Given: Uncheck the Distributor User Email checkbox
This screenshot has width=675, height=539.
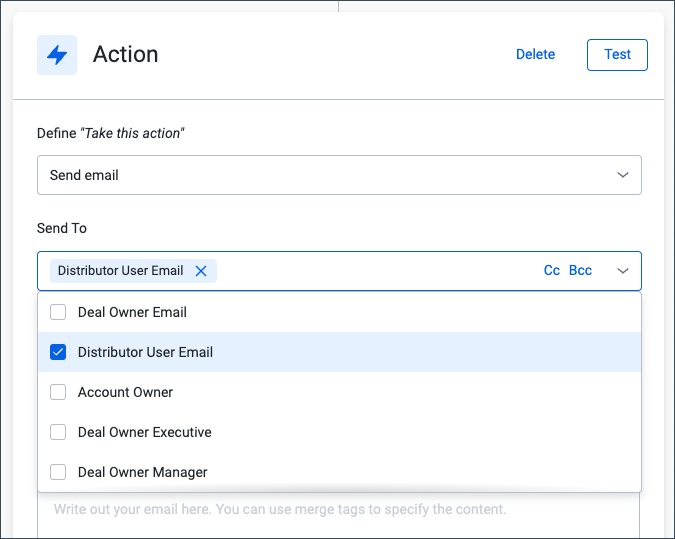Looking at the screenshot, I should click(x=58, y=352).
